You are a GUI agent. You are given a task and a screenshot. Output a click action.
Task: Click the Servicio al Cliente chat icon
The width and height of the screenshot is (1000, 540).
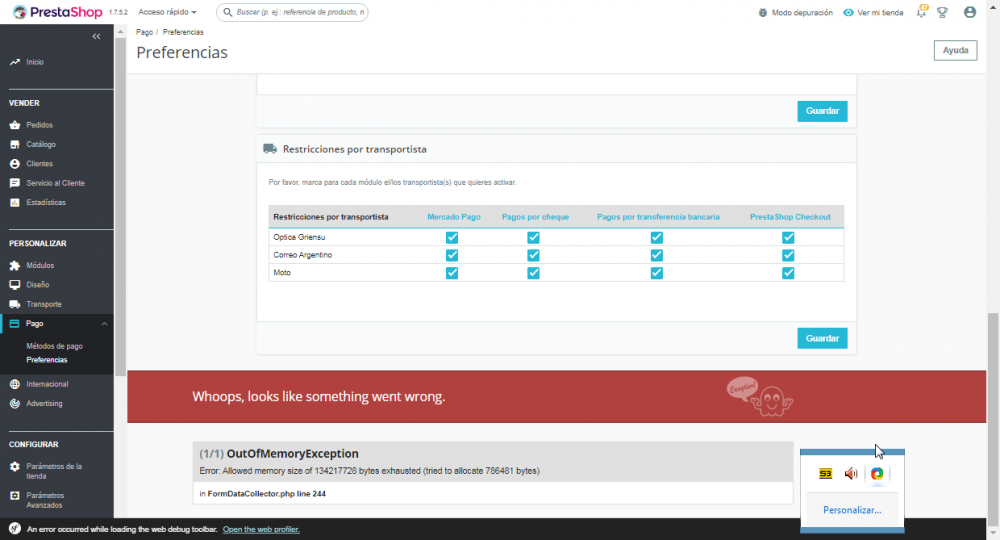point(15,183)
